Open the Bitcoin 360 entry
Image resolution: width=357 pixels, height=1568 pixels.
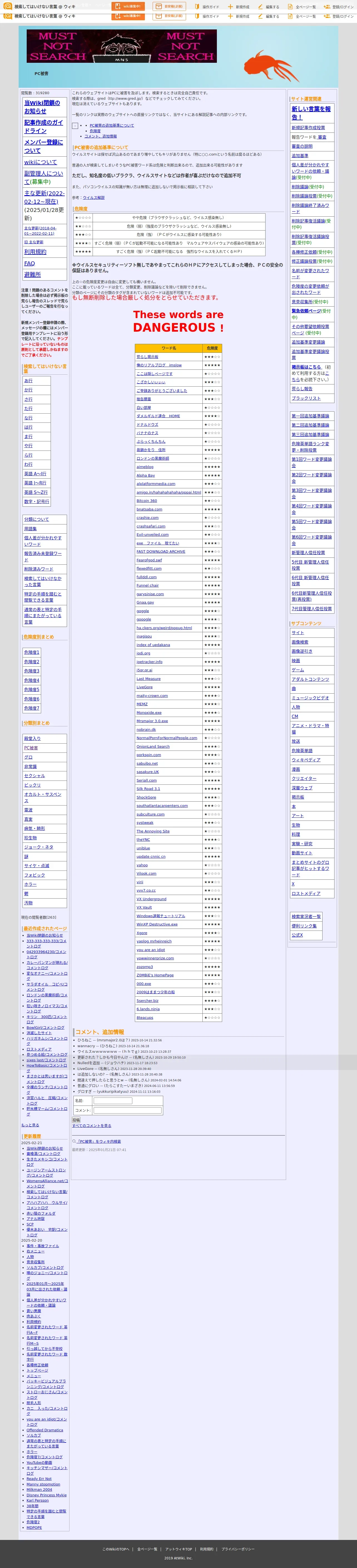pyautogui.click(x=147, y=501)
